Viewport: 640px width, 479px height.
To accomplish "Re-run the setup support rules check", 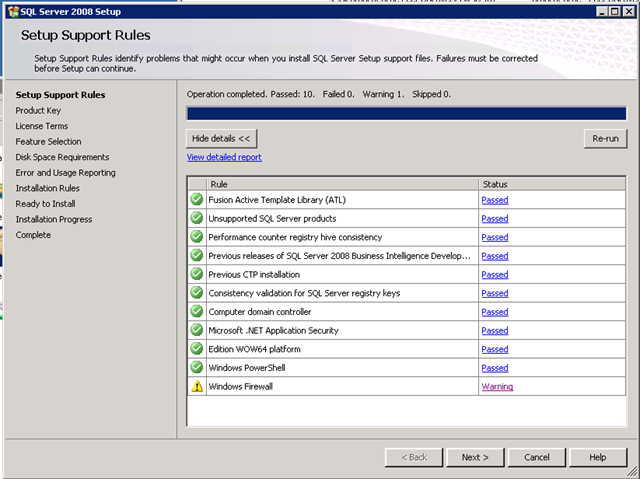I will click(605, 139).
